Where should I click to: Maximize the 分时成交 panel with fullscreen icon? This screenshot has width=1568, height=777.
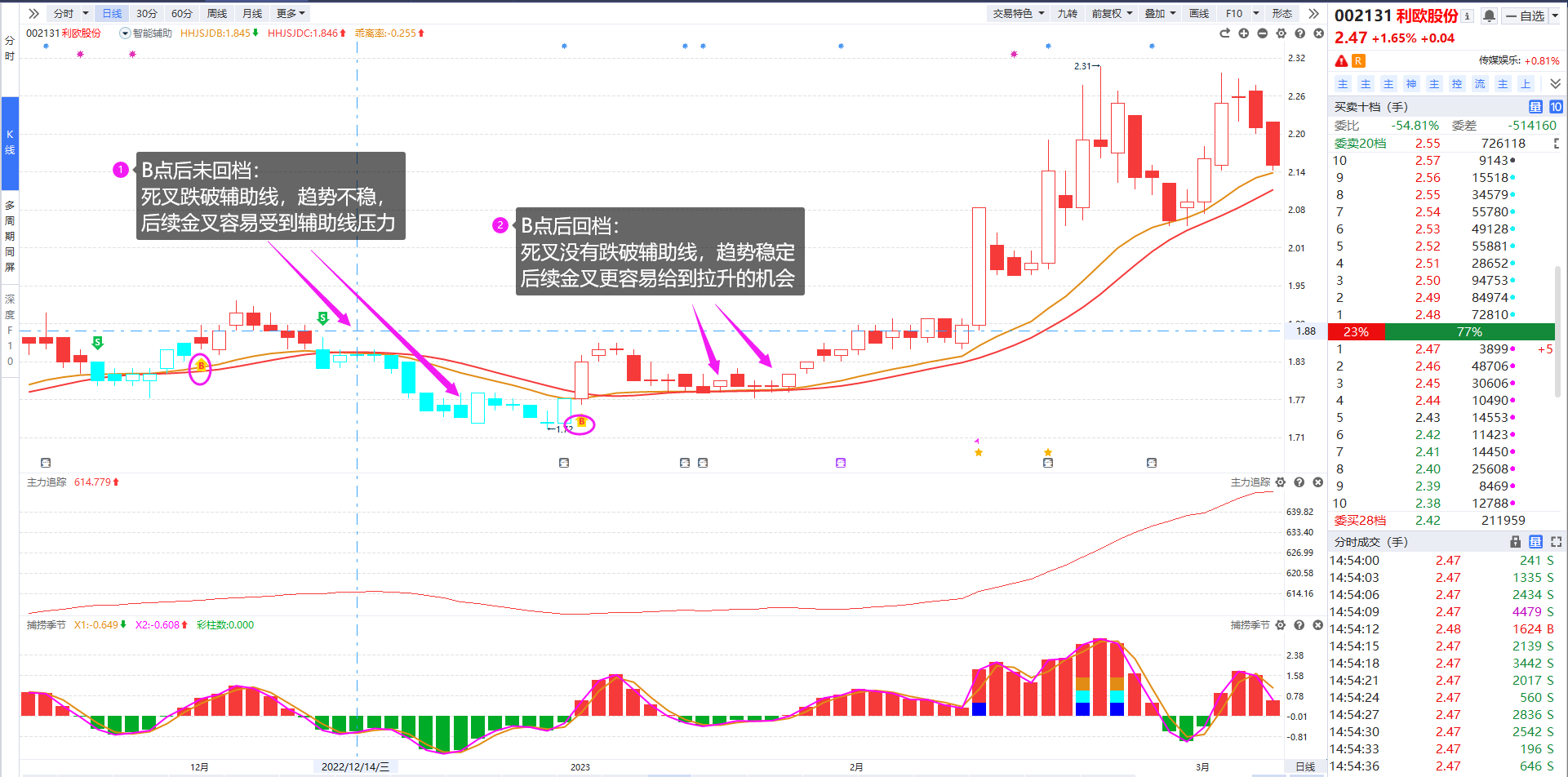(1557, 542)
